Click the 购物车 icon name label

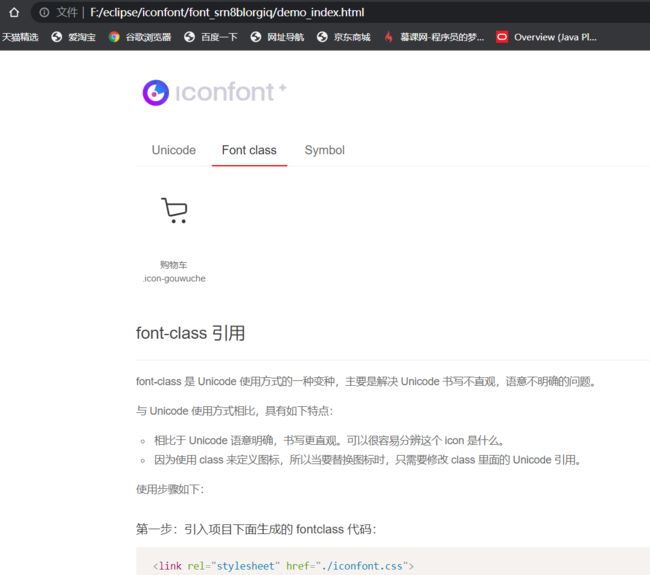[x=174, y=264]
